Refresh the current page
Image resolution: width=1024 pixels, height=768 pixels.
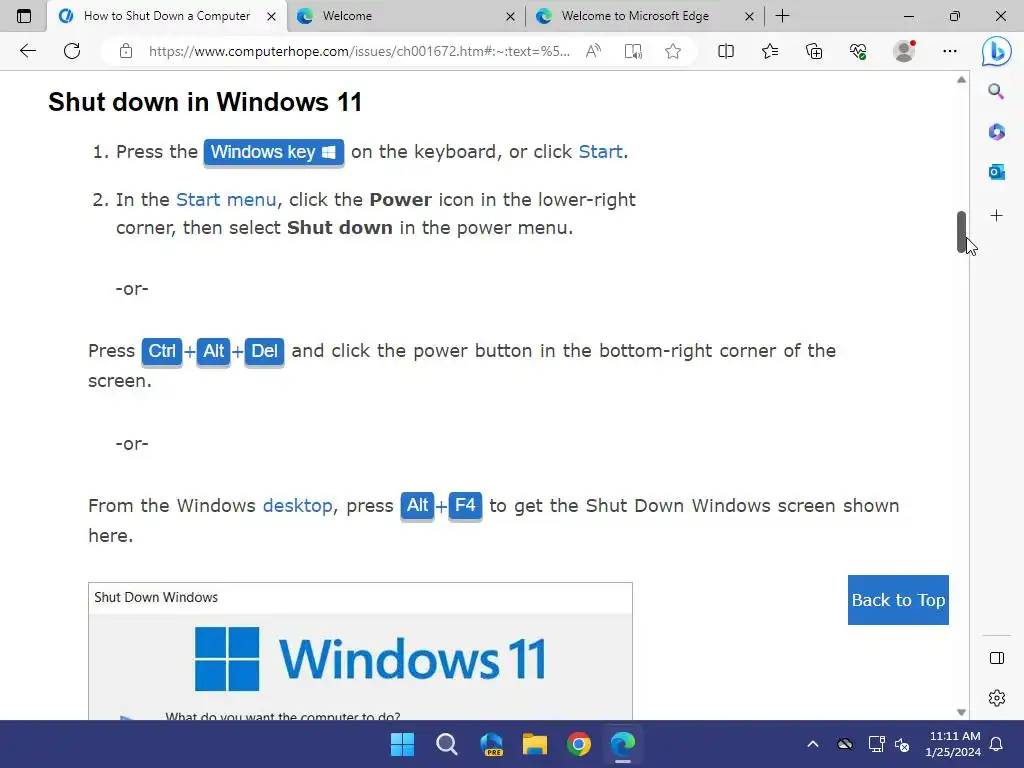click(x=72, y=51)
